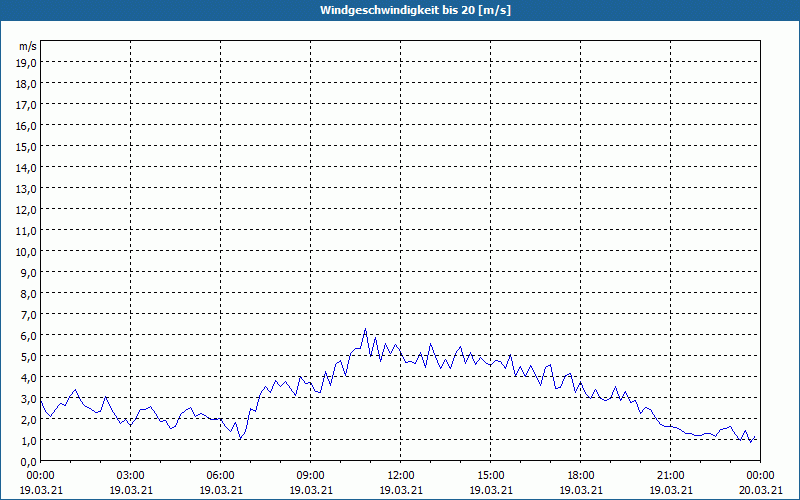Click the "7,0" y-axis value

[30, 315]
